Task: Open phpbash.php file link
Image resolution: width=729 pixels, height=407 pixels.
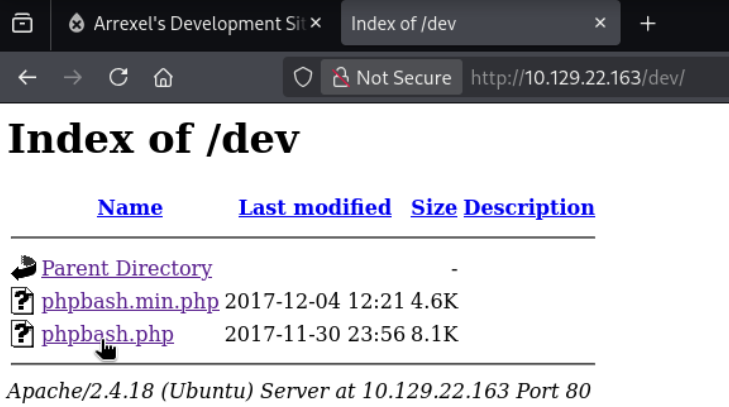Action: [x=107, y=334]
